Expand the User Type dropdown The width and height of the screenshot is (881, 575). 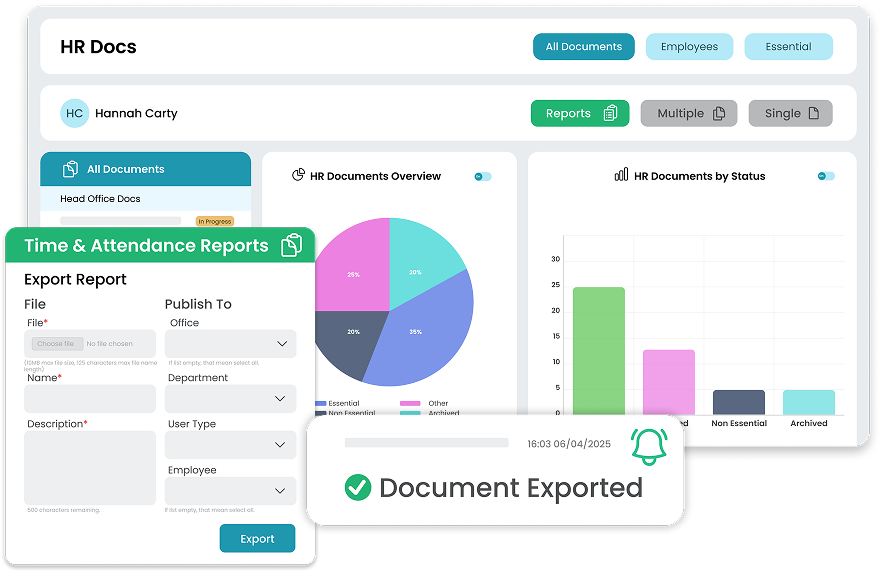(230, 445)
